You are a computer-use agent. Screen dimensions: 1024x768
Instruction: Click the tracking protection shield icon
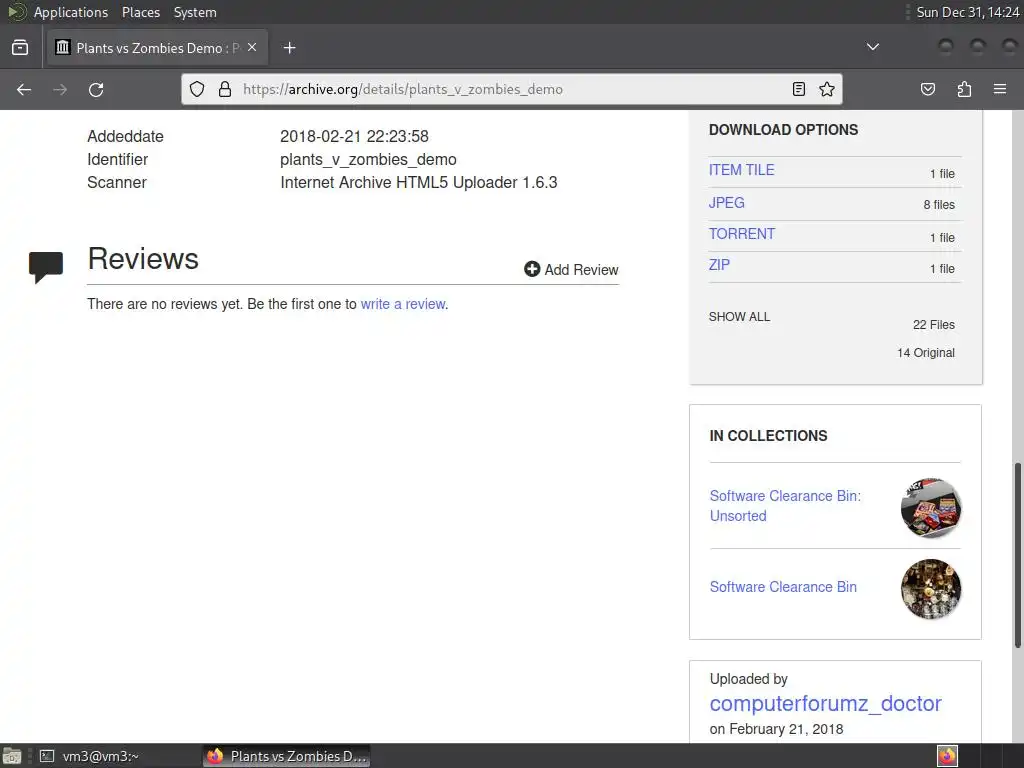197,89
